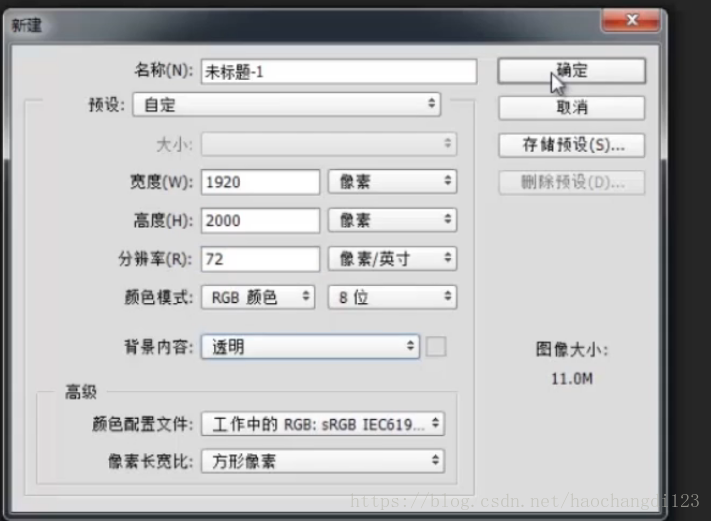The width and height of the screenshot is (711, 521).
Task: Click the 宽度 width field showing 1920
Action: coord(260,182)
